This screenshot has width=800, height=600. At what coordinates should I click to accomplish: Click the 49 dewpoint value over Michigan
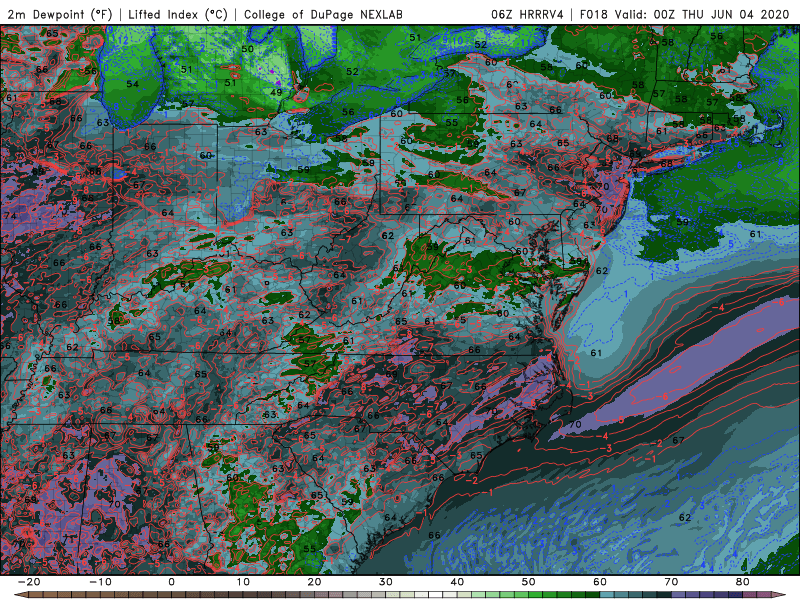click(276, 92)
